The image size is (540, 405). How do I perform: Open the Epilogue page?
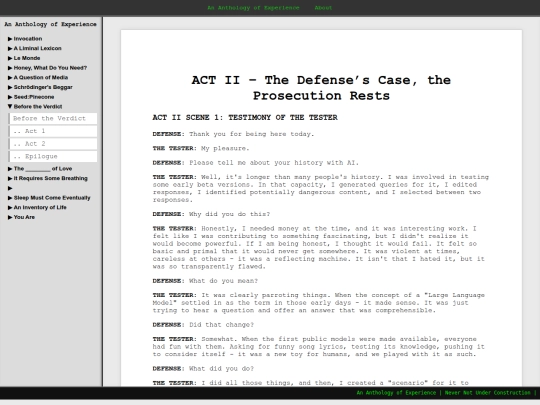(x=53, y=156)
